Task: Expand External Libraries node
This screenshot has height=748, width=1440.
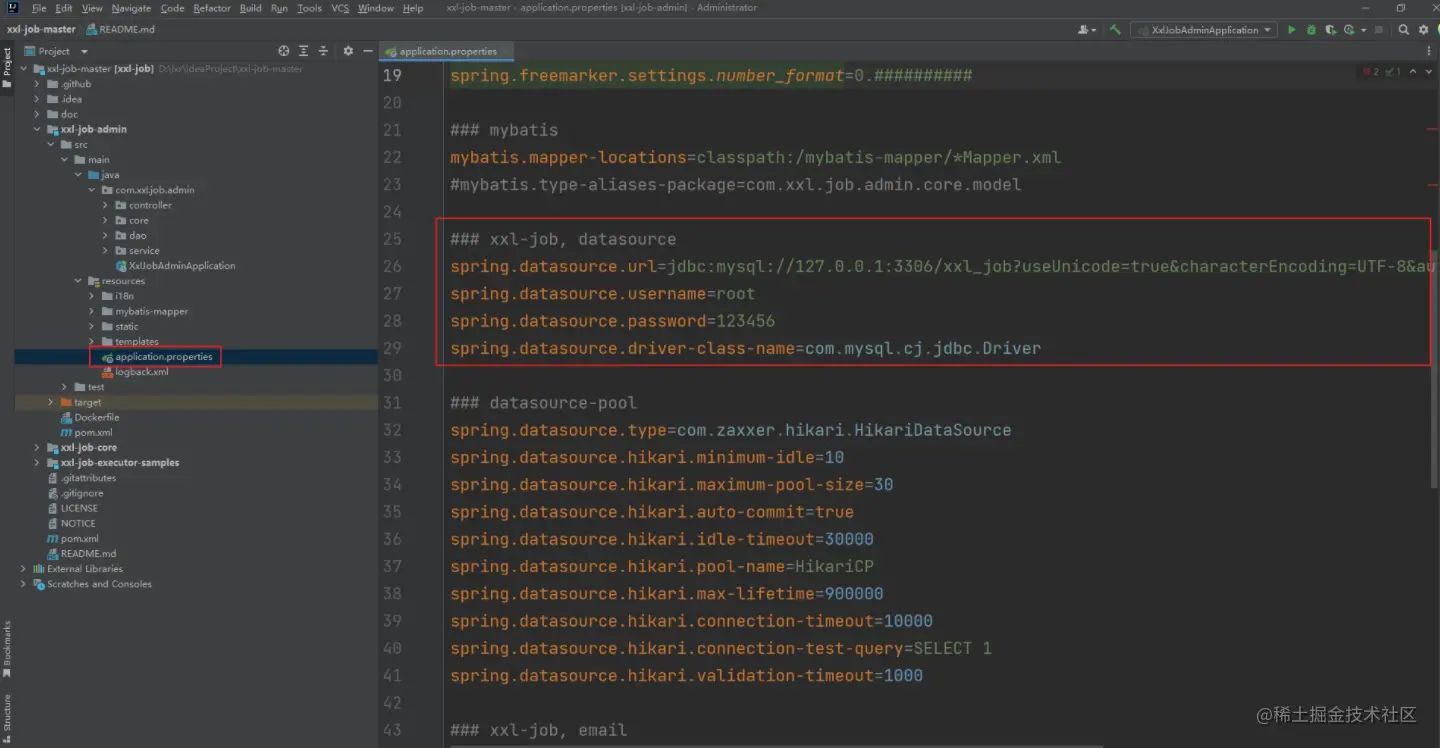Action: tap(23, 569)
